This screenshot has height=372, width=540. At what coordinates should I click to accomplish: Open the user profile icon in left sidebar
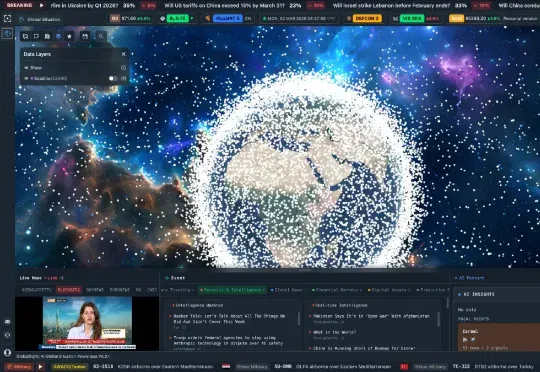click(7, 353)
